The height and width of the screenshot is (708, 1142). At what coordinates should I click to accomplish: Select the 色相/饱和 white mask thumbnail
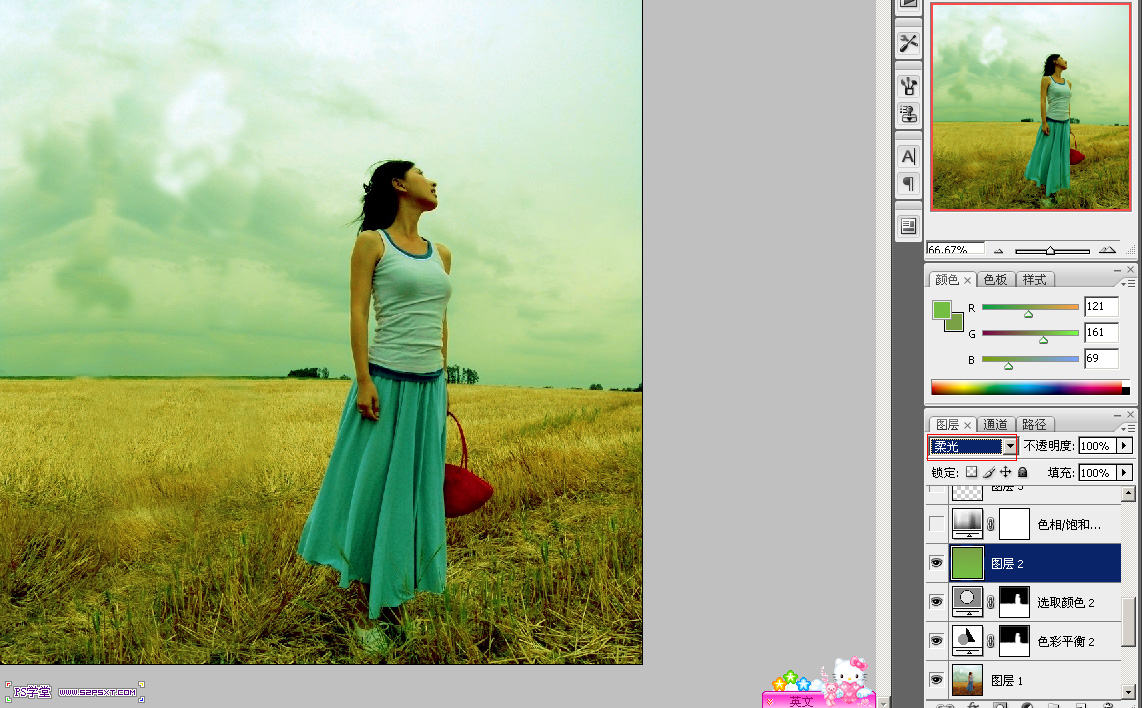(1014, 524)
